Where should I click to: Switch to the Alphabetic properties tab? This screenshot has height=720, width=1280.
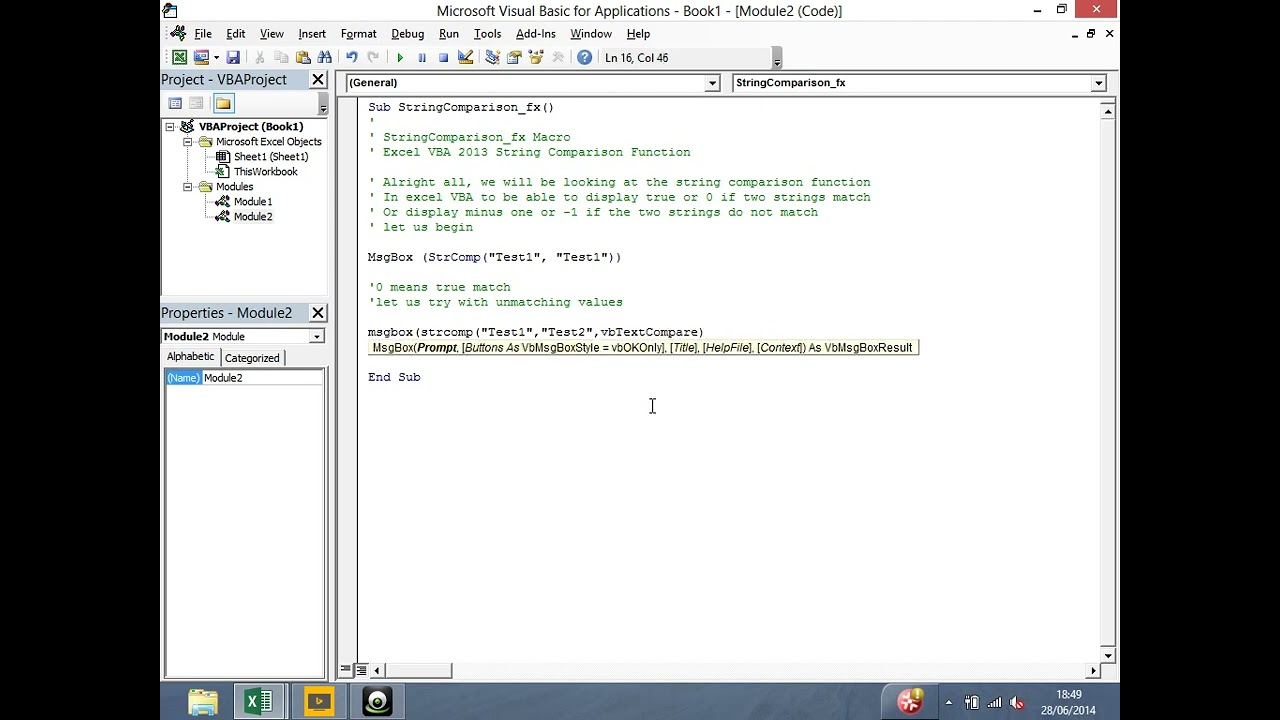coord(190,357)
